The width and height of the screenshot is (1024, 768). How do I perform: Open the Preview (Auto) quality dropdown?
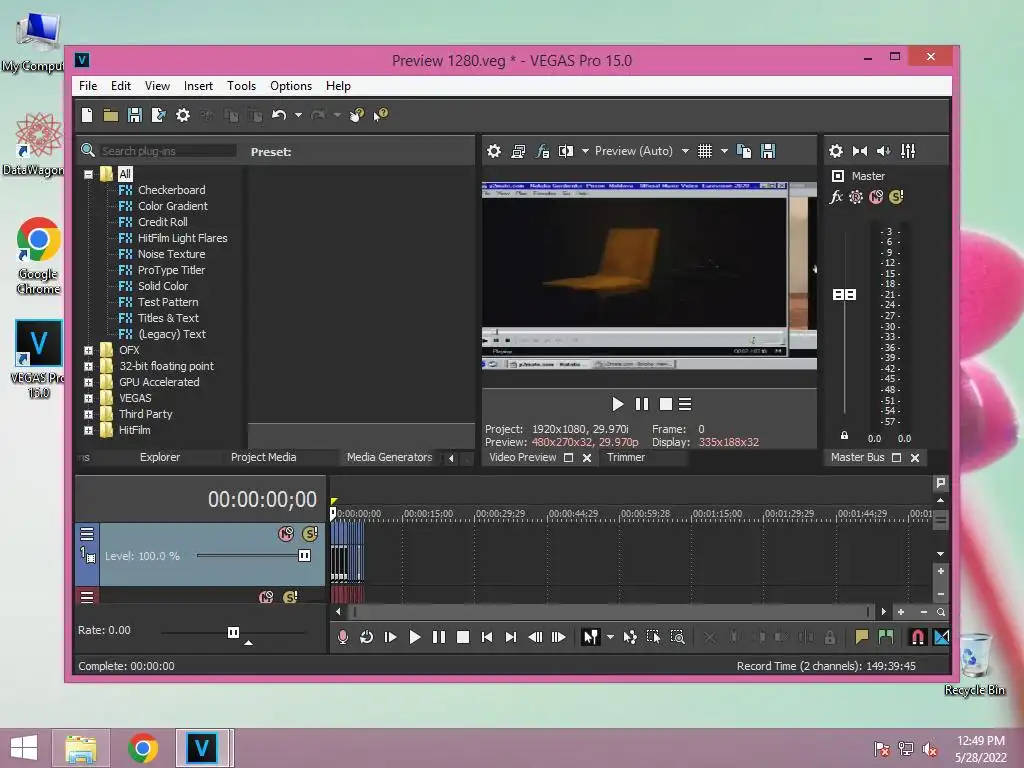coord(685,152)
